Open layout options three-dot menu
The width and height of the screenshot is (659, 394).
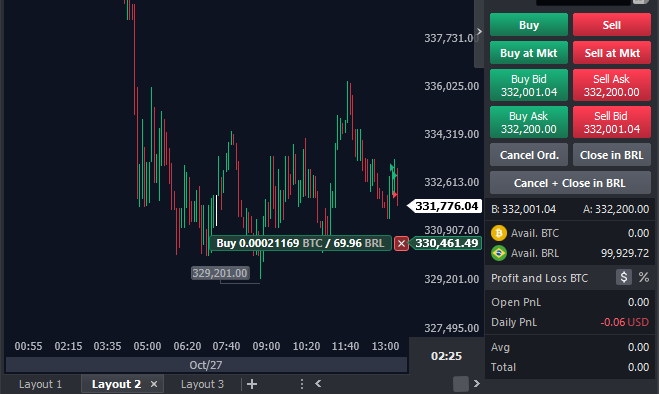302,384
